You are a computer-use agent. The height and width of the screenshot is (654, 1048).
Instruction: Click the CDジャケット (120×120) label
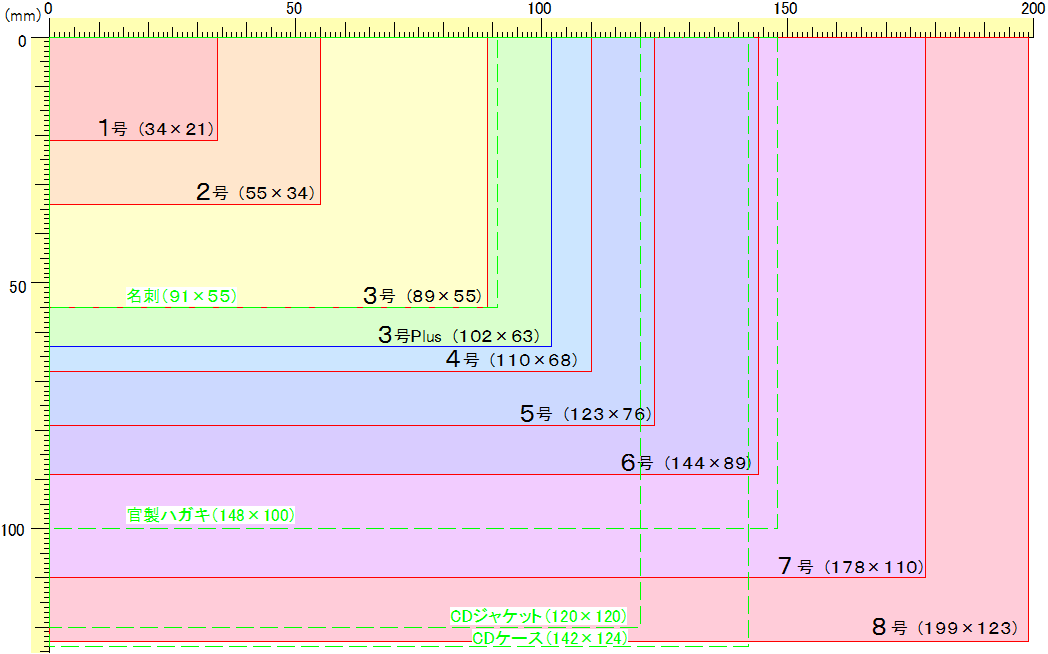click(x=538, y=616)
